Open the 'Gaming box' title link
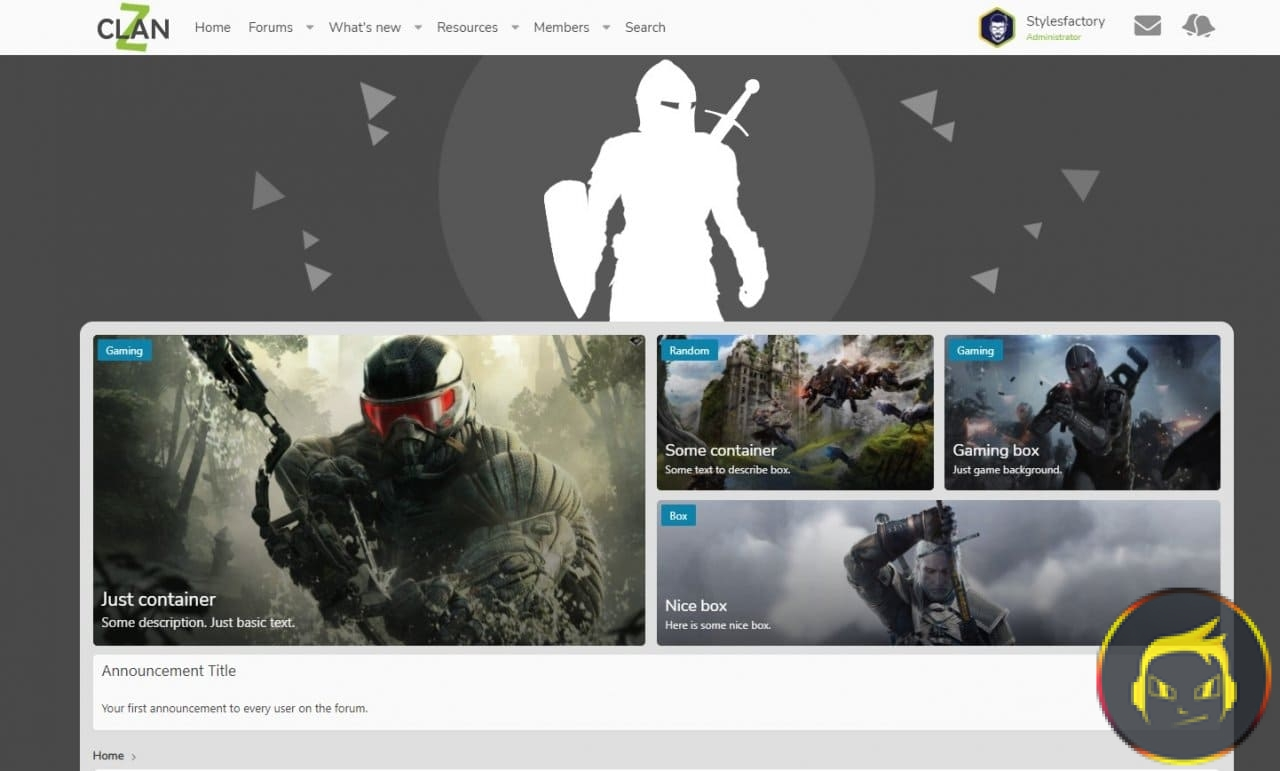This screenshot has width=1280, height=771. click(996, 450)
